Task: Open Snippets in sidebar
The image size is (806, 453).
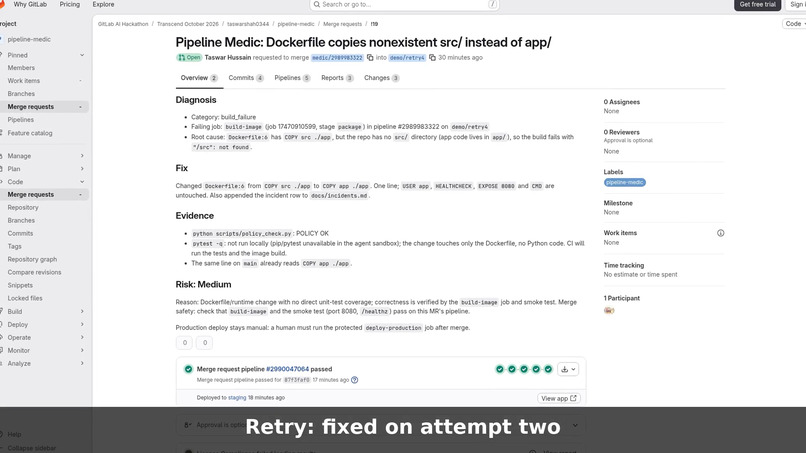Action: point(20,285)
